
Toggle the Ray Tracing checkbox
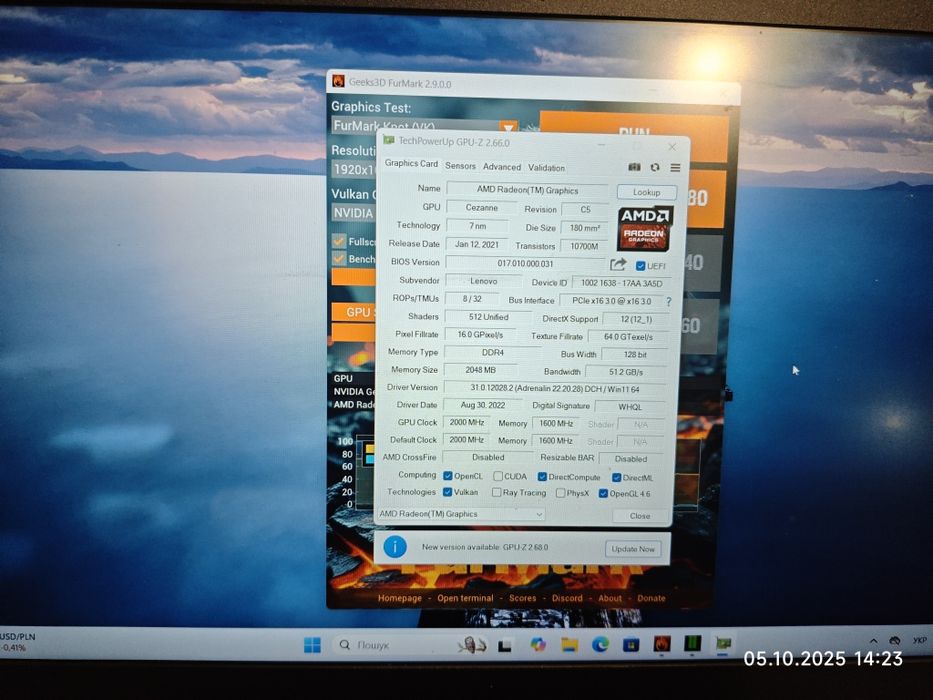[496, 493]
